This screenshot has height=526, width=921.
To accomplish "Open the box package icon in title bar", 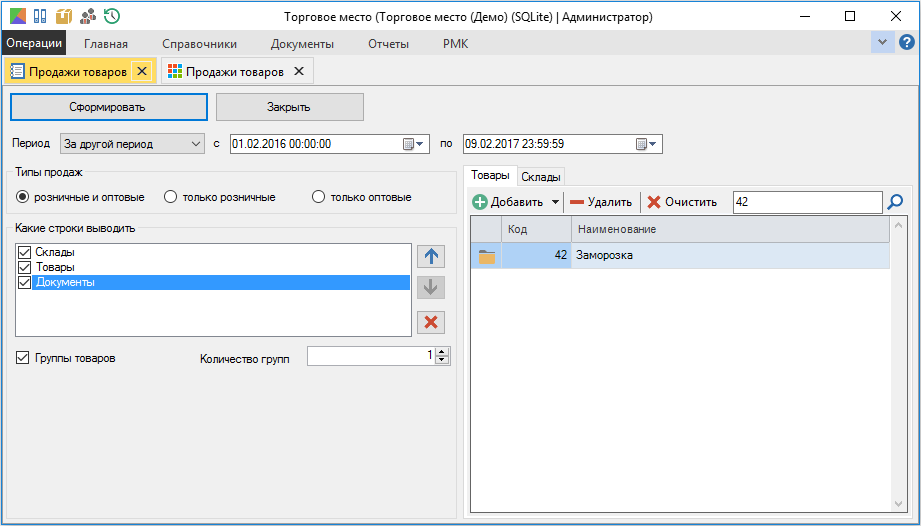I will click(63, 16).
